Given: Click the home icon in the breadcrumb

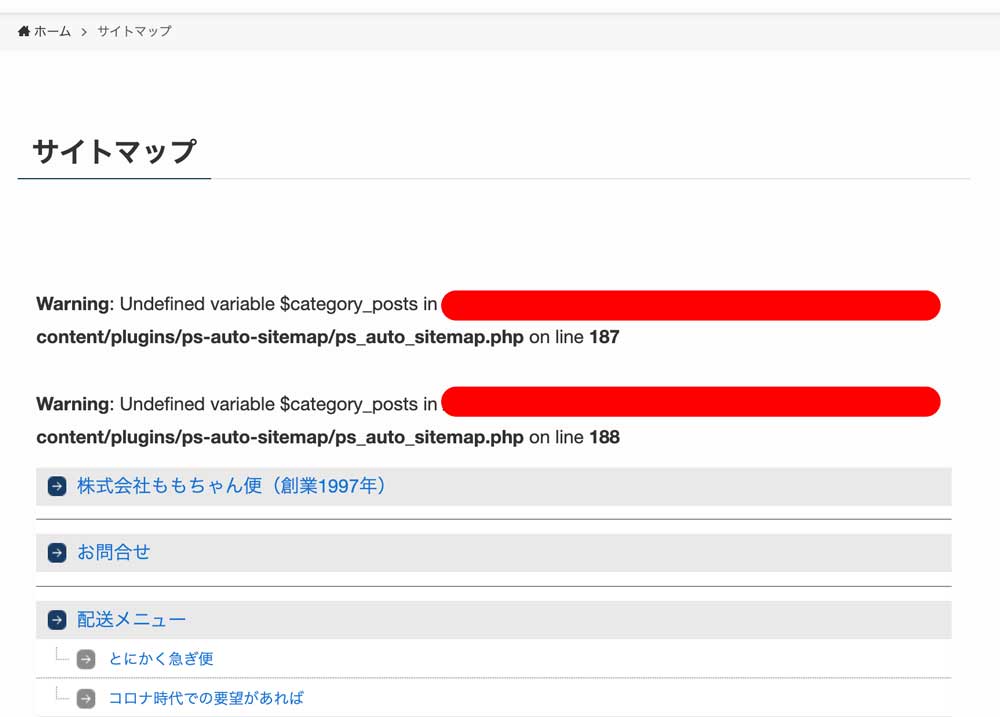Looking at the screenshot, I should click(24, 31).
